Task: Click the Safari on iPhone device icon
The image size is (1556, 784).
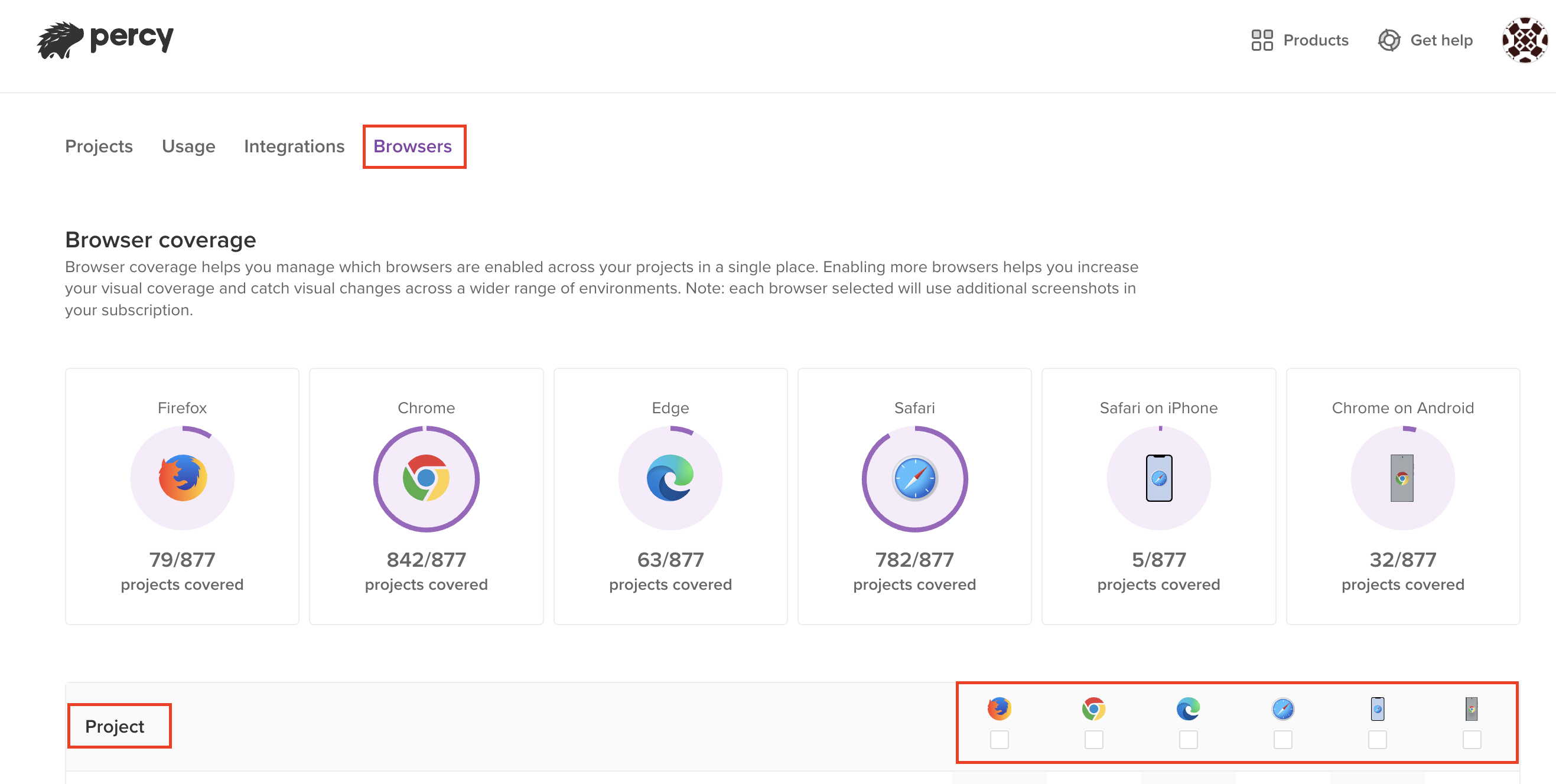Action: tap(1158, 478)
